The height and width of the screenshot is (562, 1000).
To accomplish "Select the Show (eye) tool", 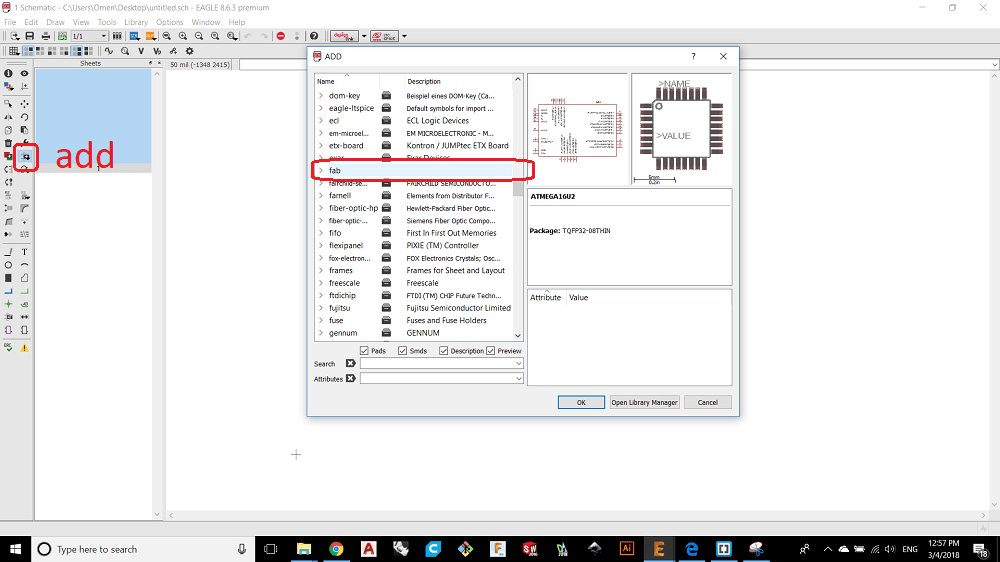I will pos(24,73).
